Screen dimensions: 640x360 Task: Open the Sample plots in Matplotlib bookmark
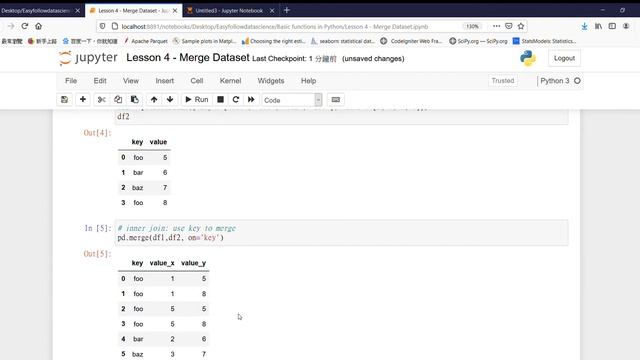[205, 41]
